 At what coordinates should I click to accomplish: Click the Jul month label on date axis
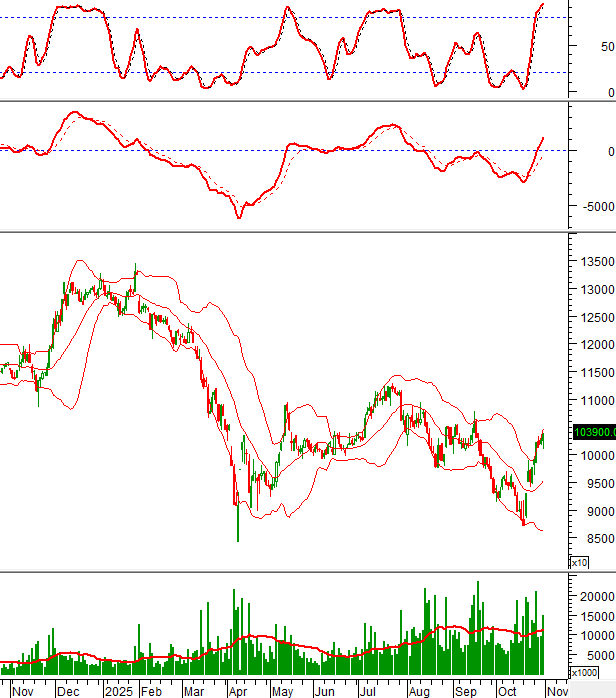(x=369, y=690)
